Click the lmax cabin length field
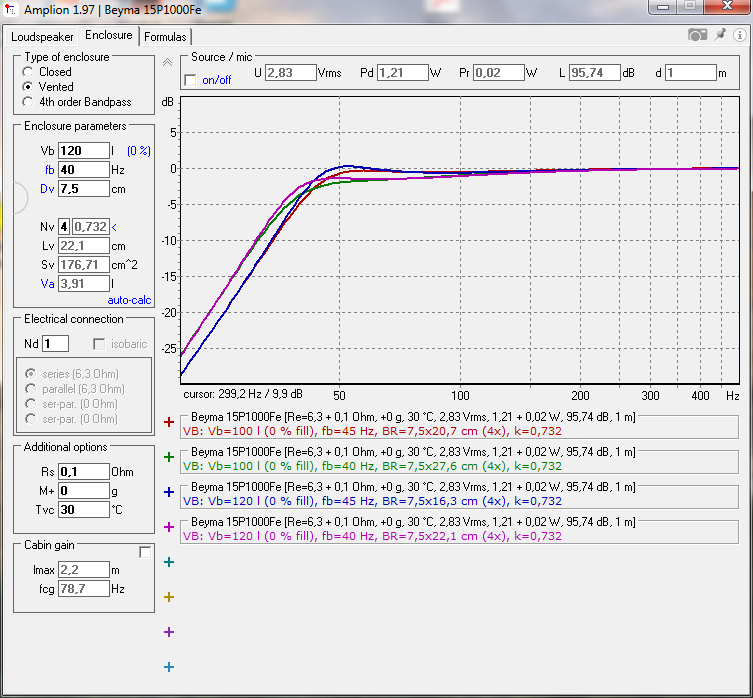This screenshot has height=698, width=753. (x=84, y=570)
